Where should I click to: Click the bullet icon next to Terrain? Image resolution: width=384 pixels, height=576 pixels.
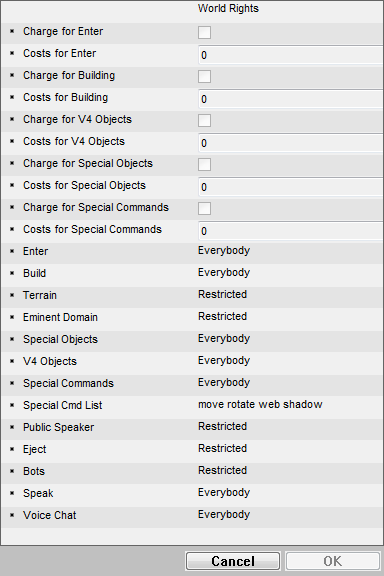(x=12, y=295)
